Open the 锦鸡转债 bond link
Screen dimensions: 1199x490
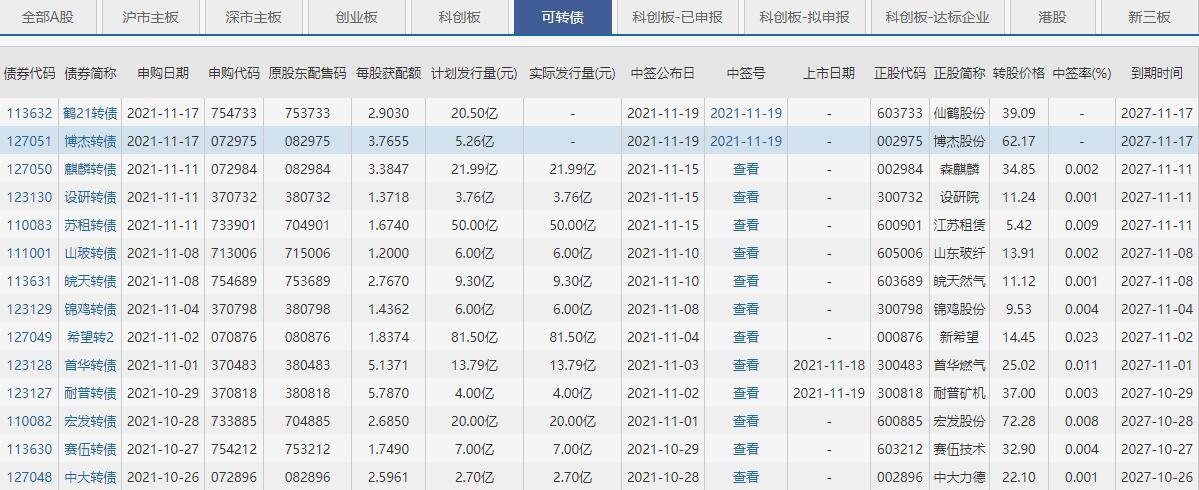pos(91,310)
